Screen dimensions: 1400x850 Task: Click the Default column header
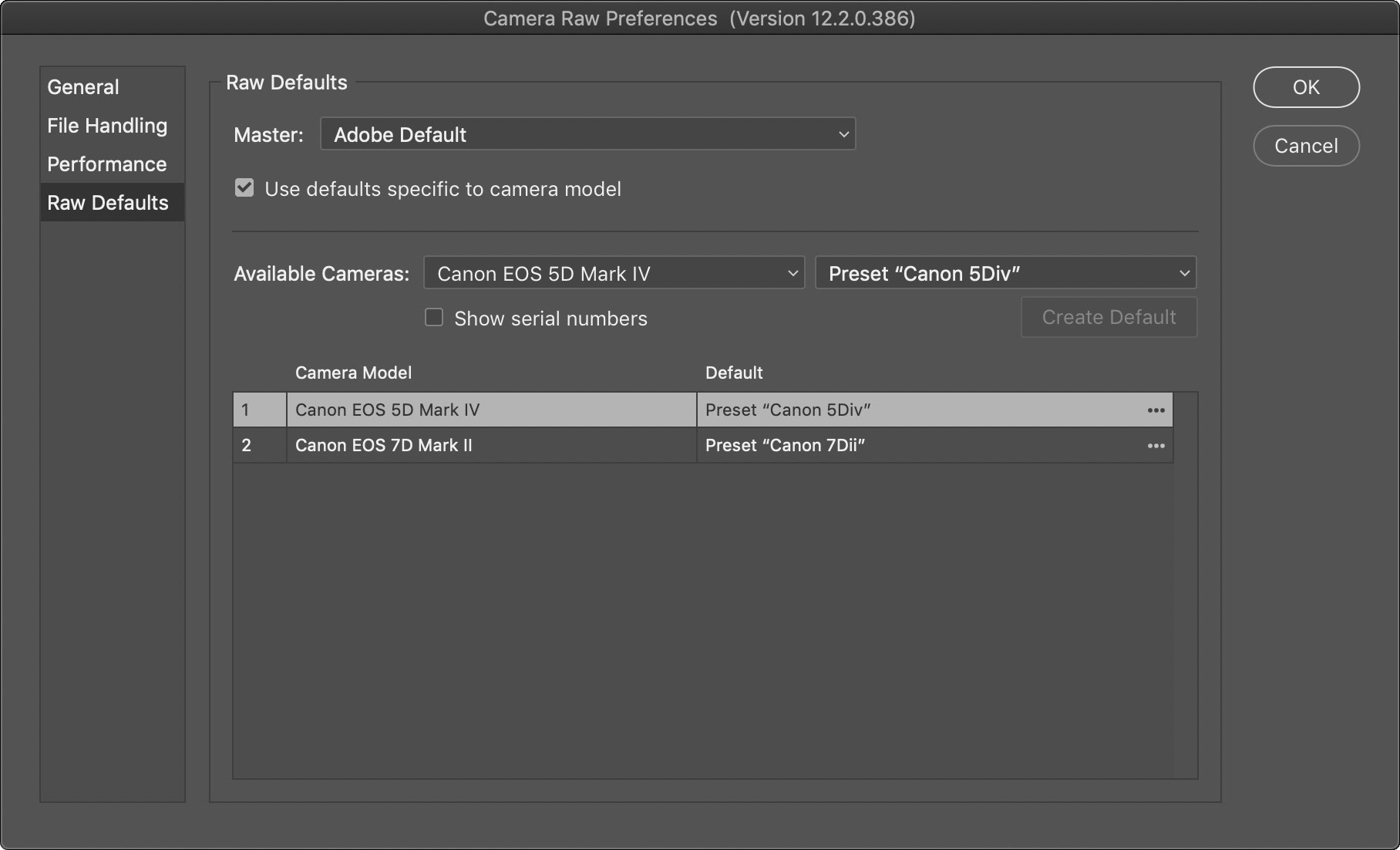[x=734, y=373]
